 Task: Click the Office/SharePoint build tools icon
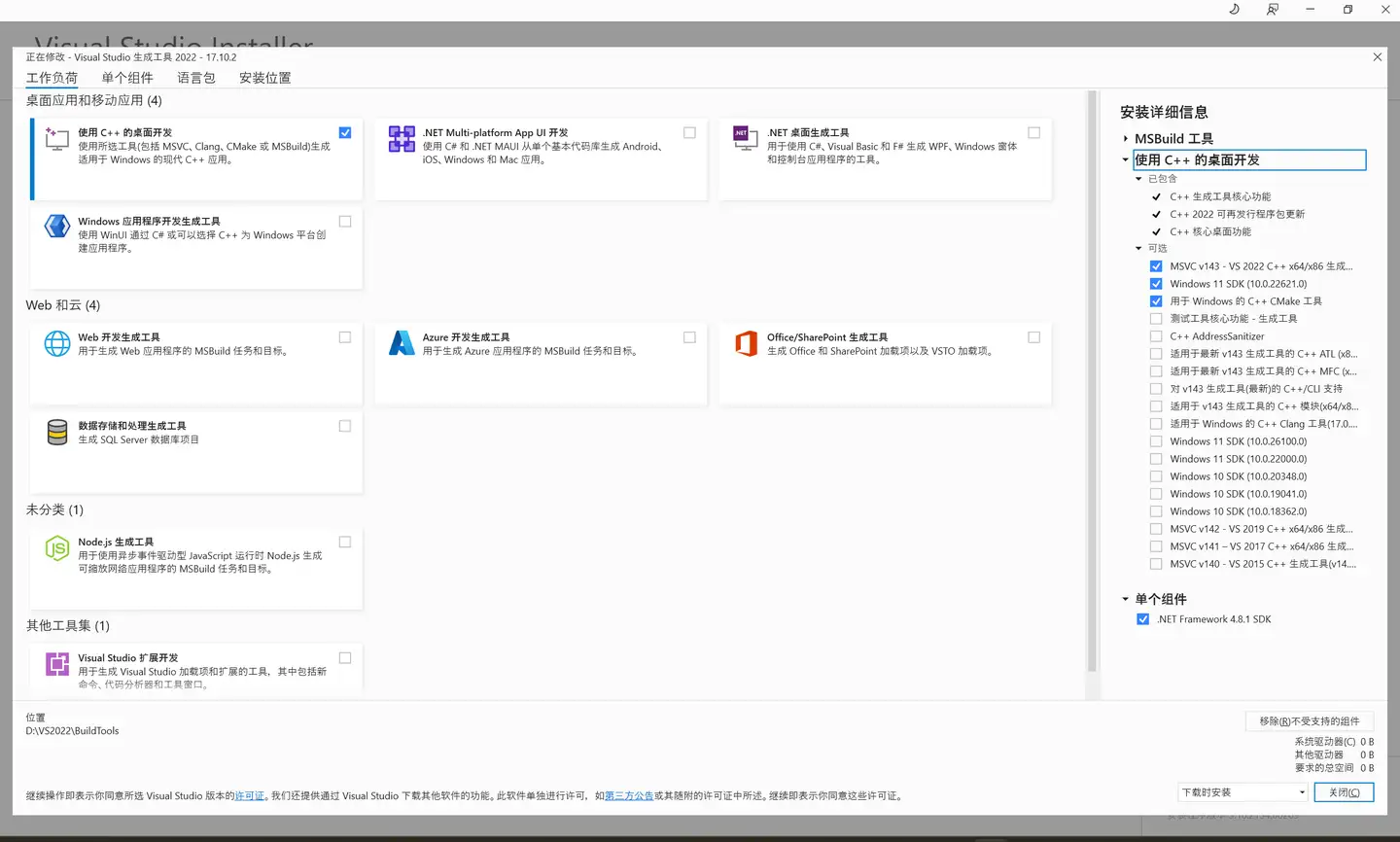[746, 343]
